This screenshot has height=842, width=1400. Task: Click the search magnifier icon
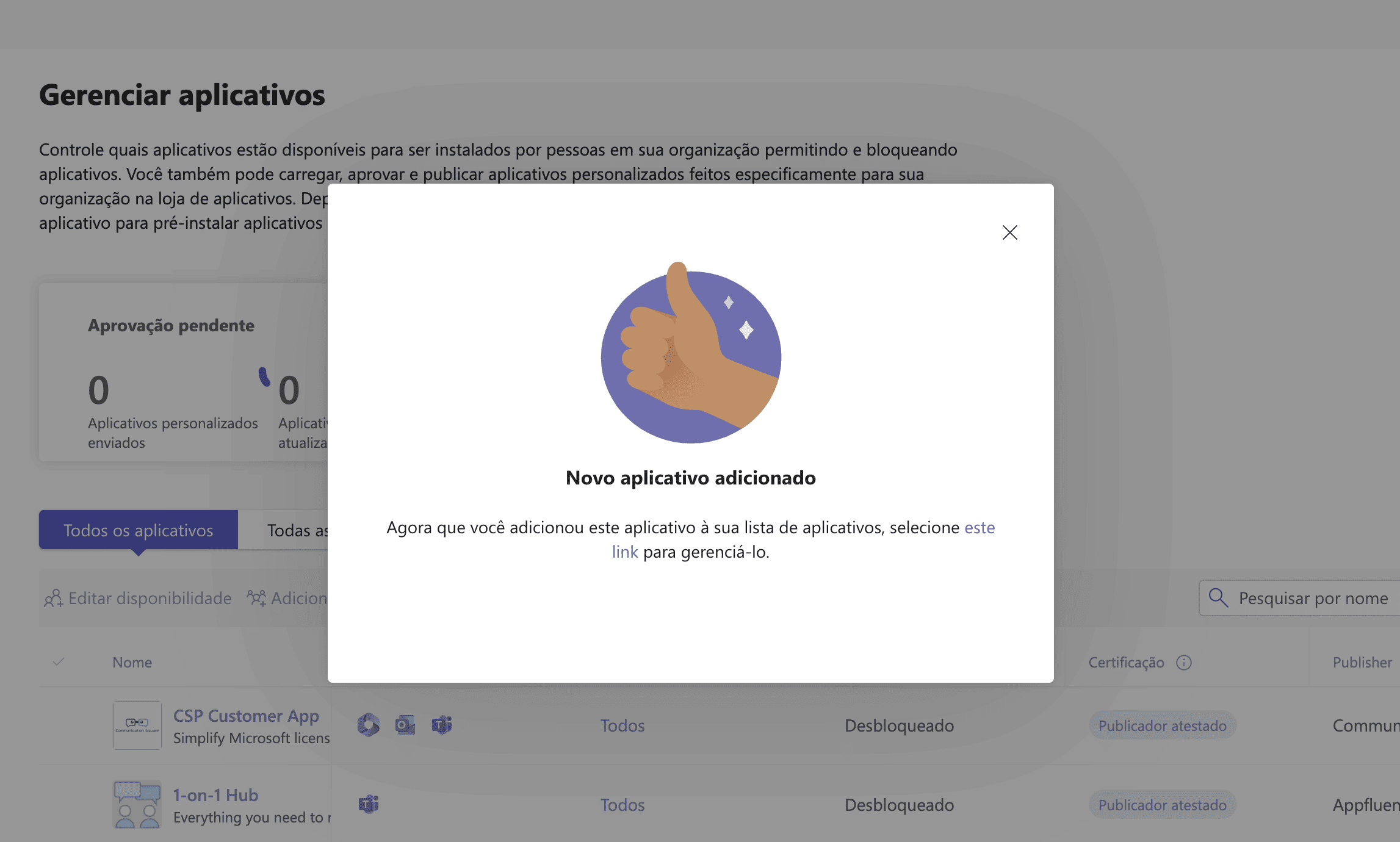pos(1218,598)
